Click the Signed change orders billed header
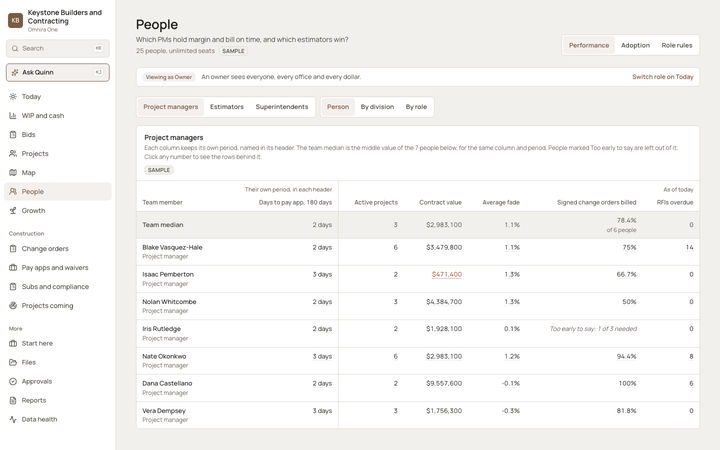The height and width of the screenshot is (450, 720). 596,202
